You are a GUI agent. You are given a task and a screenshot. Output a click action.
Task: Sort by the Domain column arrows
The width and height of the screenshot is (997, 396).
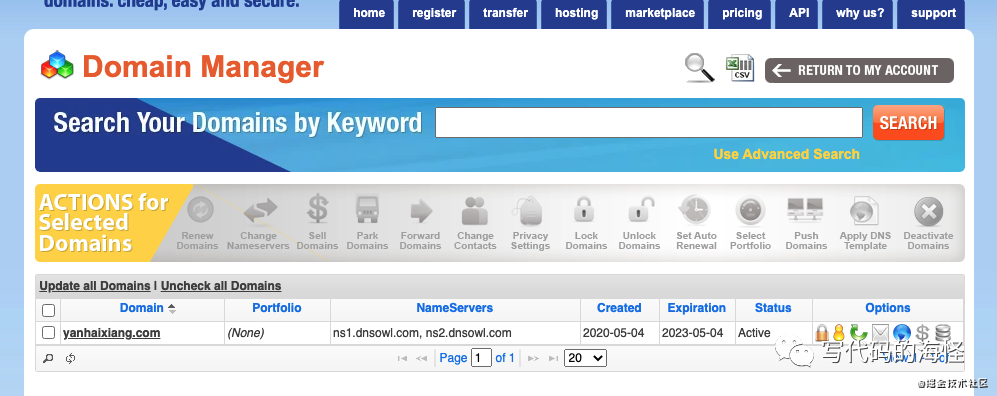click(x=172, y=308)
